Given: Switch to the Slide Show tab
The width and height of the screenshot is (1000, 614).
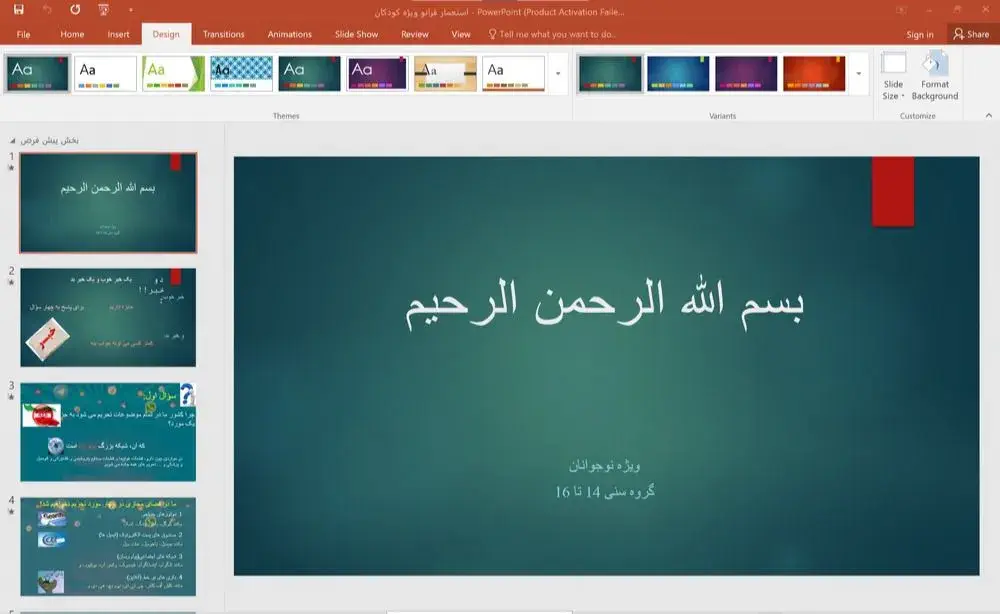Looking at the screenshot, I should pyautogui.click(x=356, y=34).
